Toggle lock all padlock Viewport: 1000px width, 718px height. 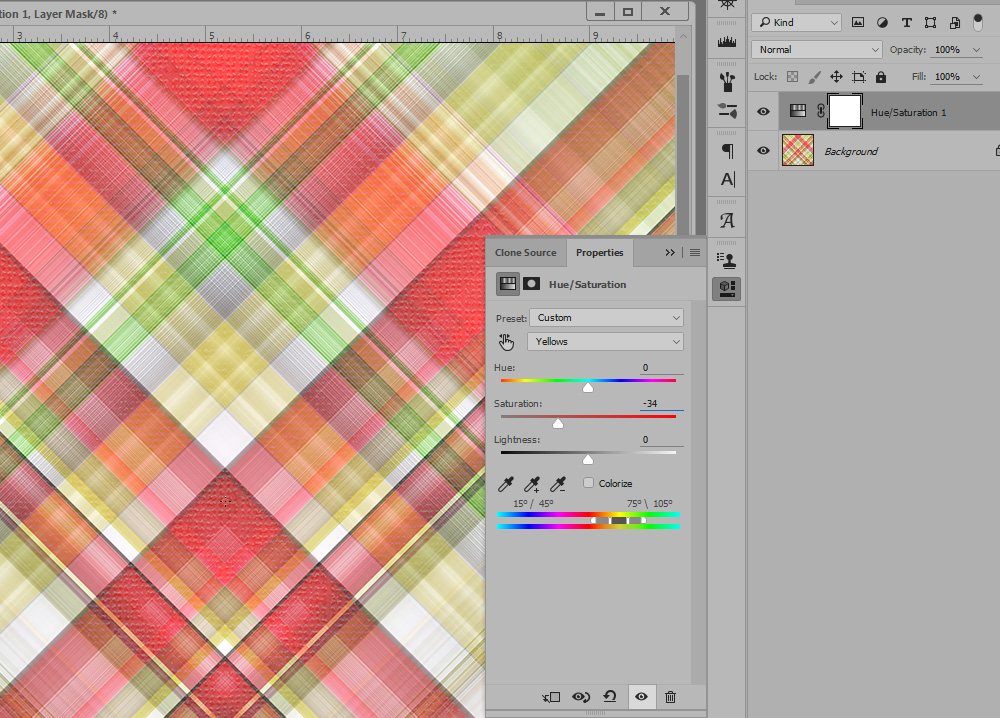[881, 77]
